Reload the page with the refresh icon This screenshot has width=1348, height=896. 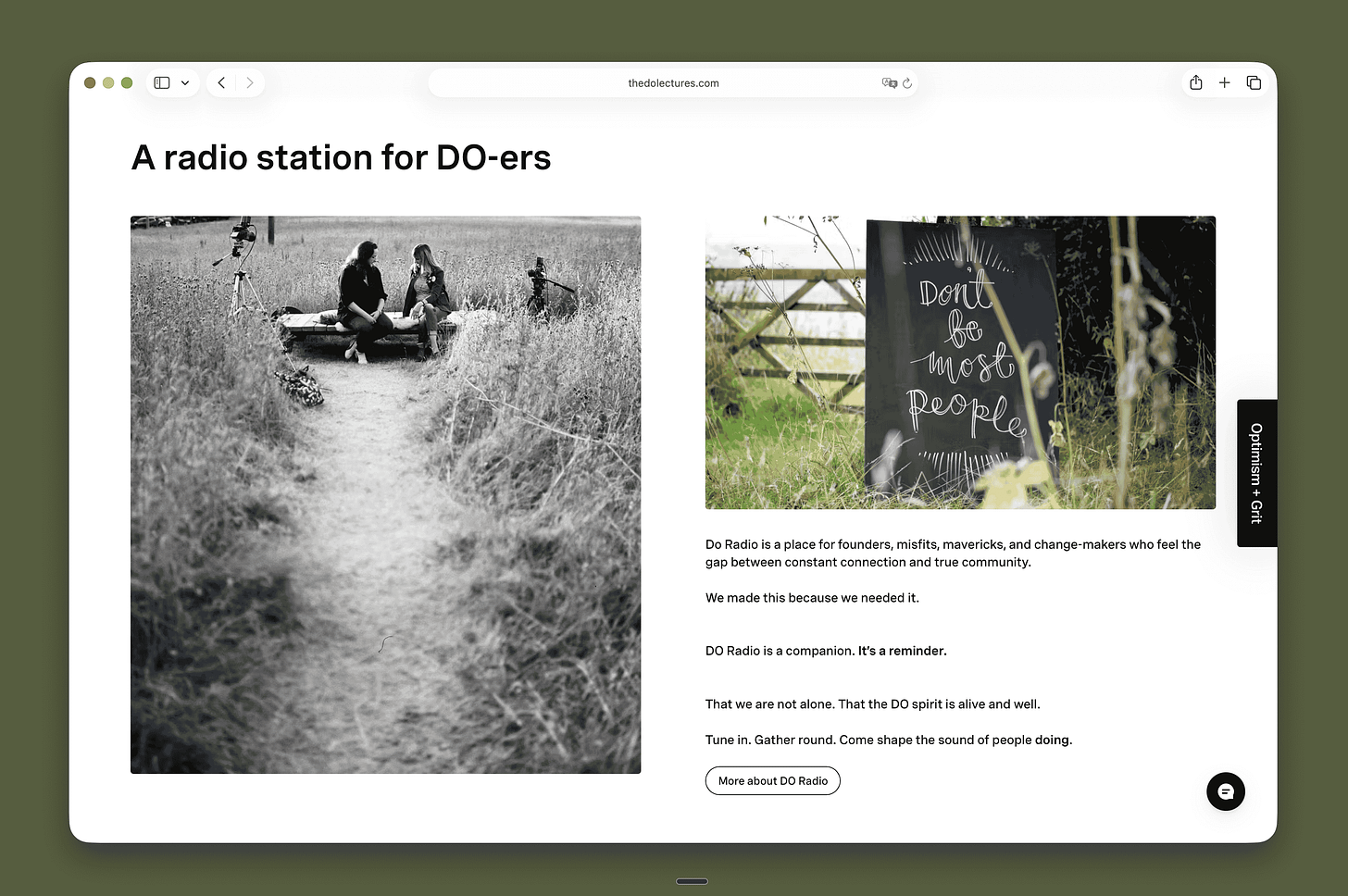[907, 83]
